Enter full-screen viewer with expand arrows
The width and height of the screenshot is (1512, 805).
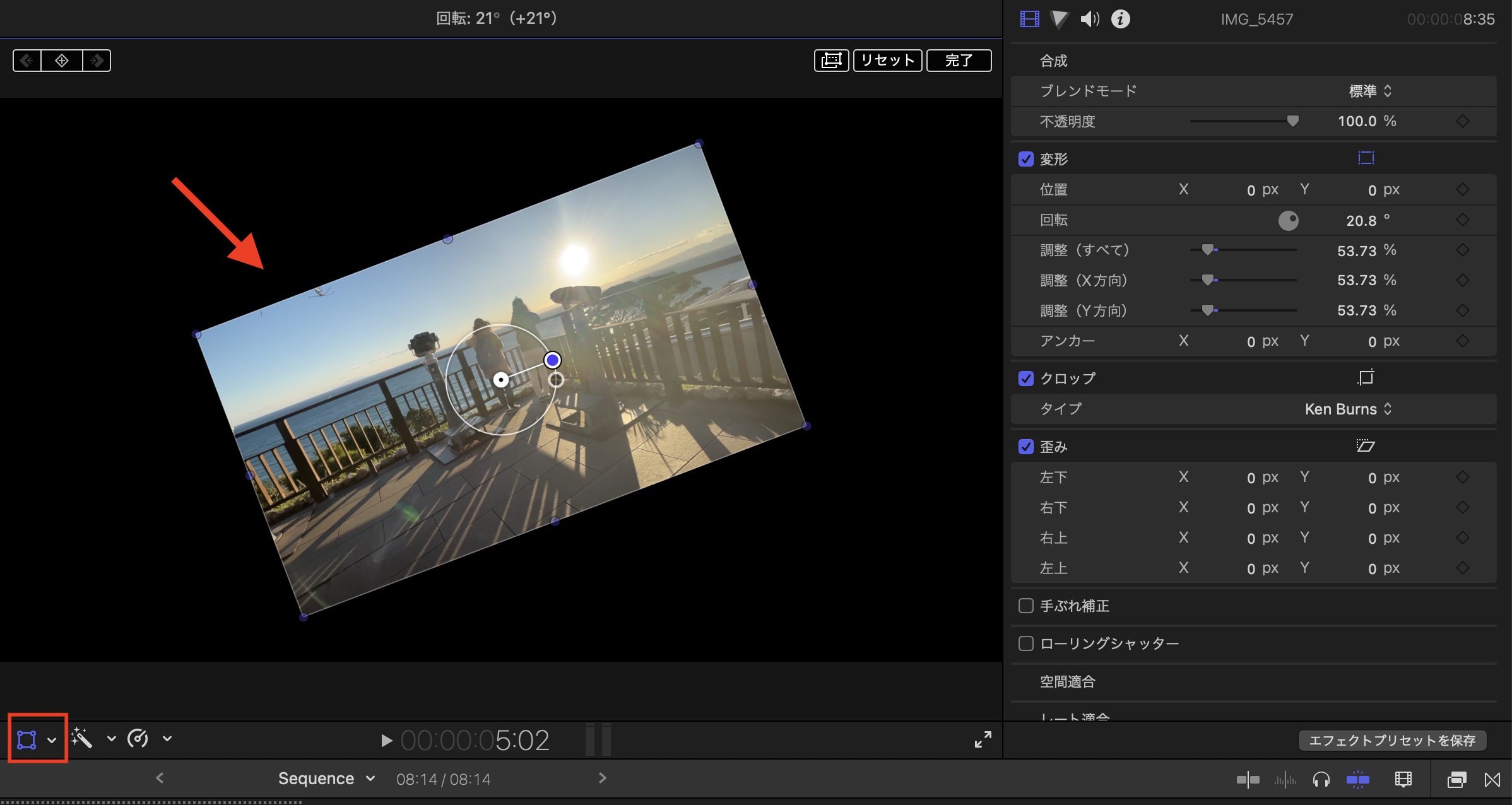(983, 739)
